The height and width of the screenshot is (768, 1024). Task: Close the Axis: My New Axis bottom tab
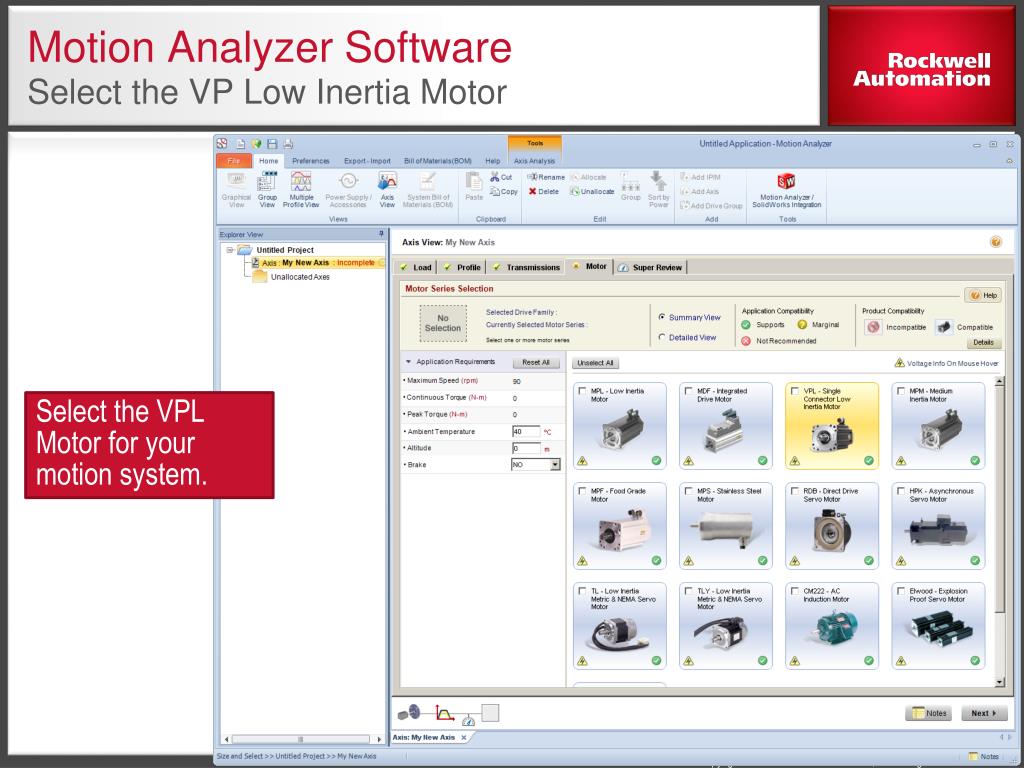tap(464, 737)
